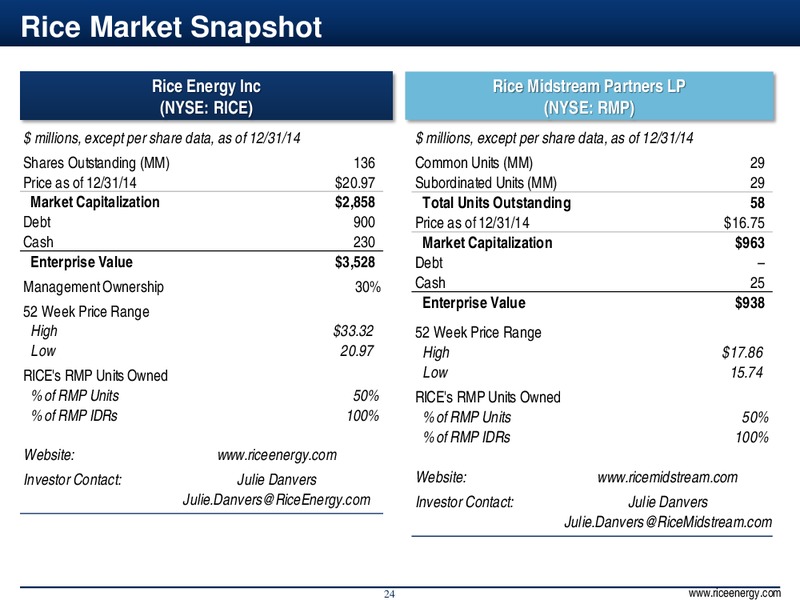Select the RMP enterprise value $938

(749, 303)
